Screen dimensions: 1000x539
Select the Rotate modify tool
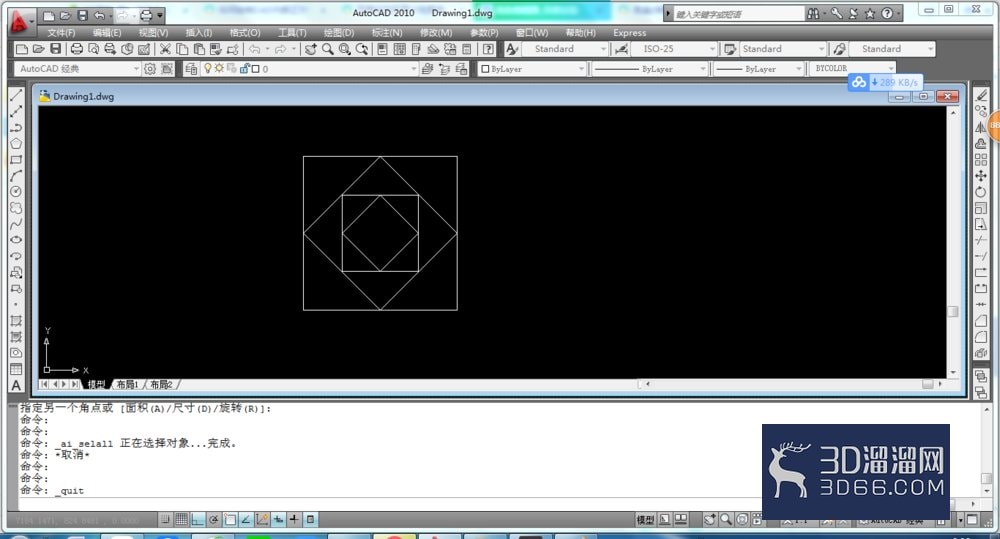pos(982,191)
